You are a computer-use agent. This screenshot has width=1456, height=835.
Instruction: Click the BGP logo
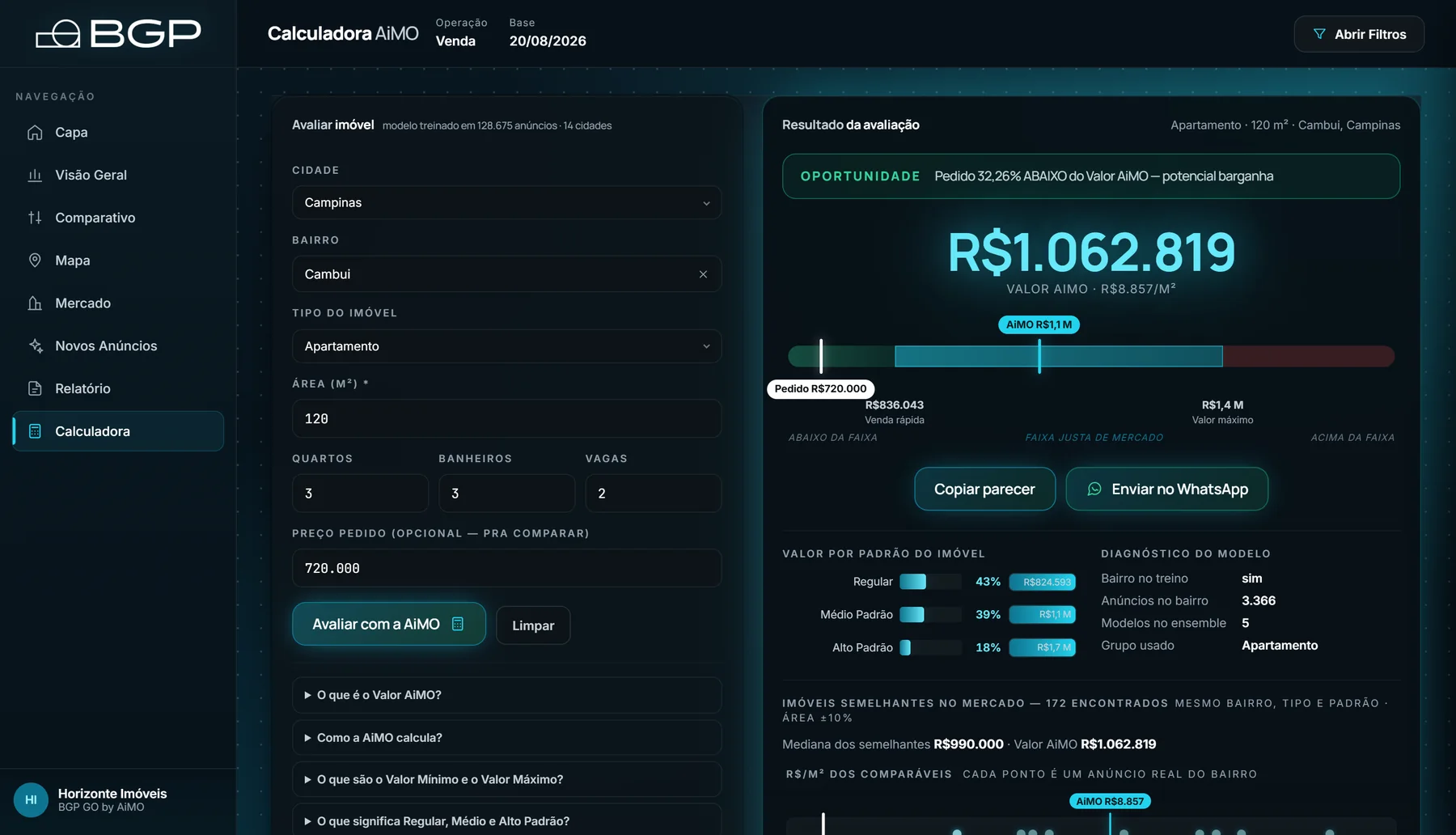coord(118,33)
